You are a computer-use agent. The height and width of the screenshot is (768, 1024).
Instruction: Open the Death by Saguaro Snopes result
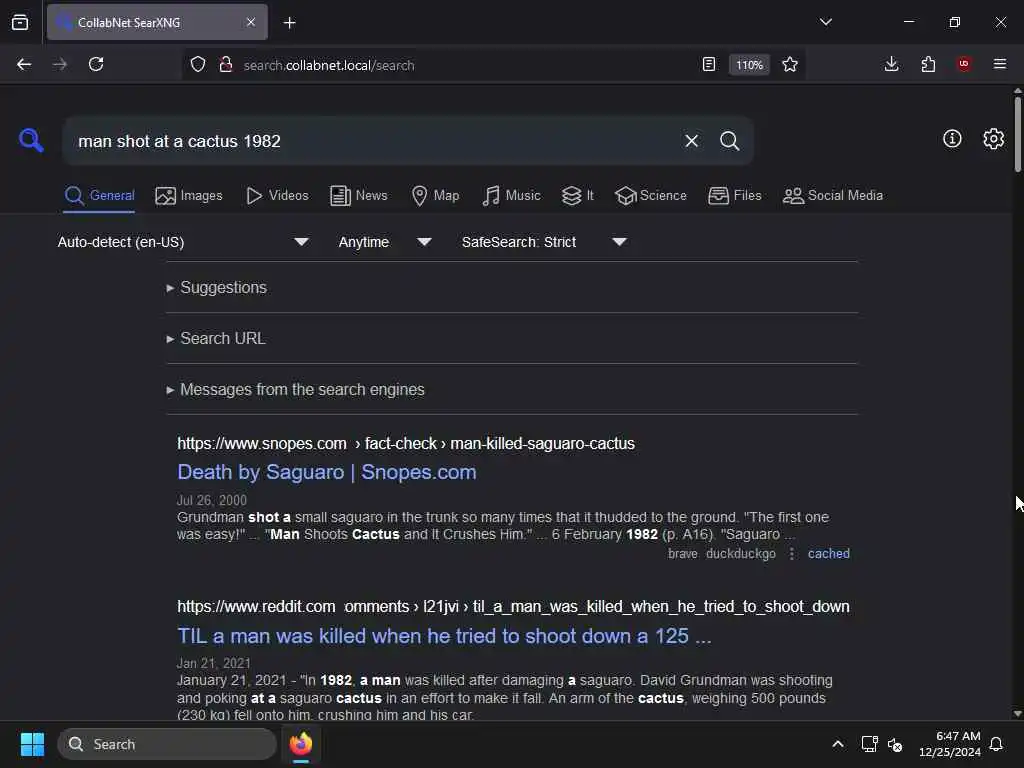point(327,472)
